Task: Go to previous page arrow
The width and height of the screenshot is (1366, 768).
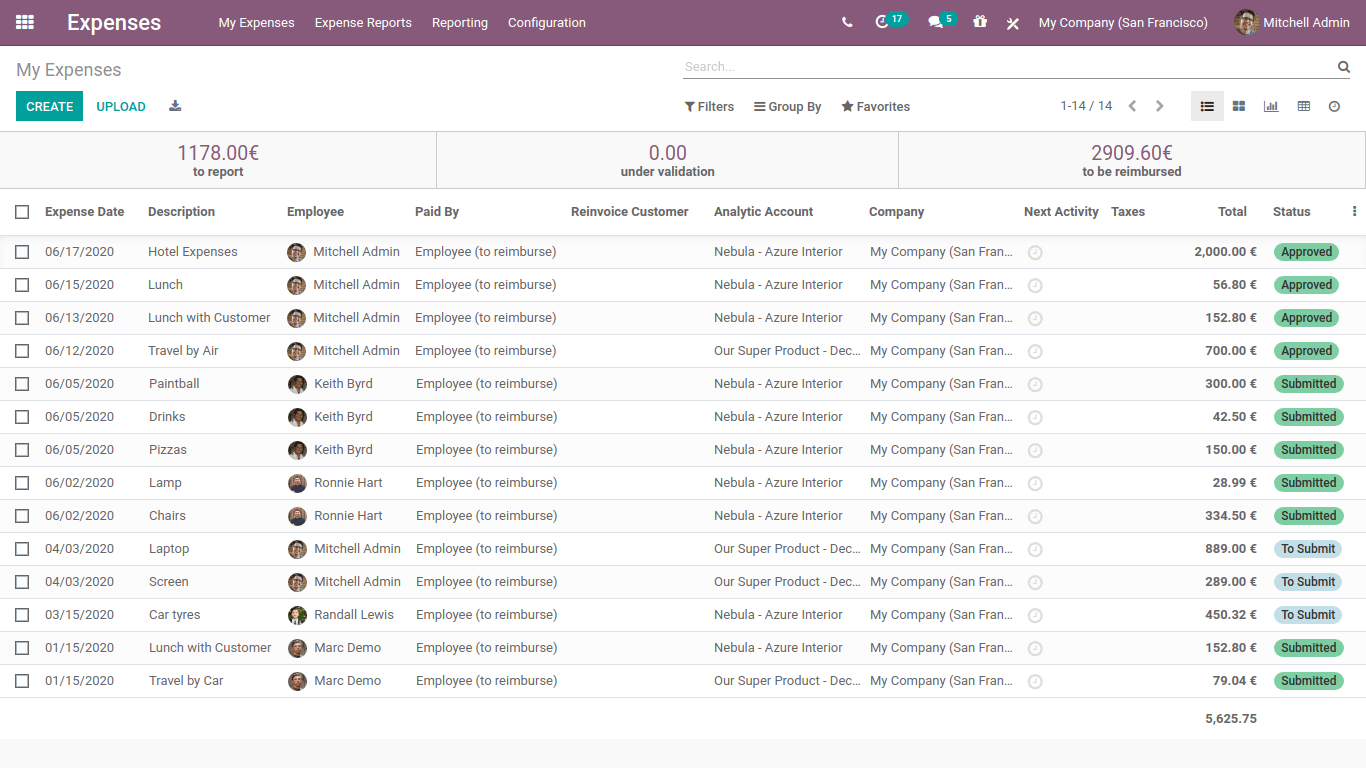Action: pyautogui.click(x=1132, y=106)
